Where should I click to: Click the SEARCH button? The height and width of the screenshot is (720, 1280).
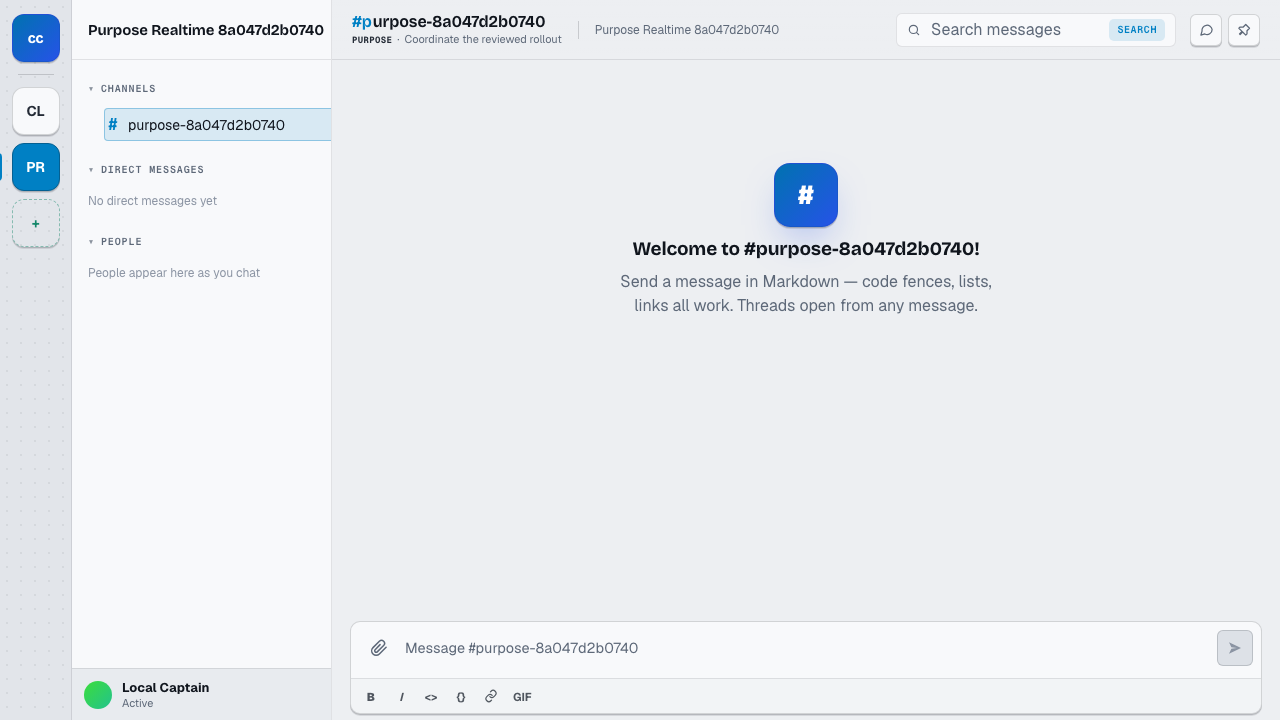point(1137,30)
